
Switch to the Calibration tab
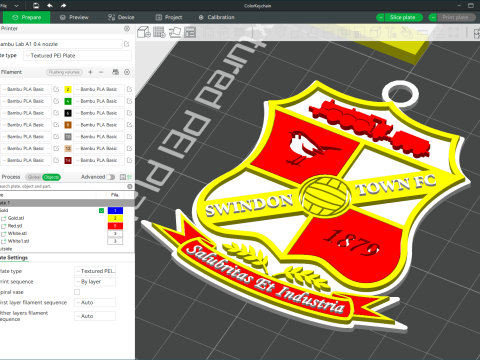tap(217, 17)
